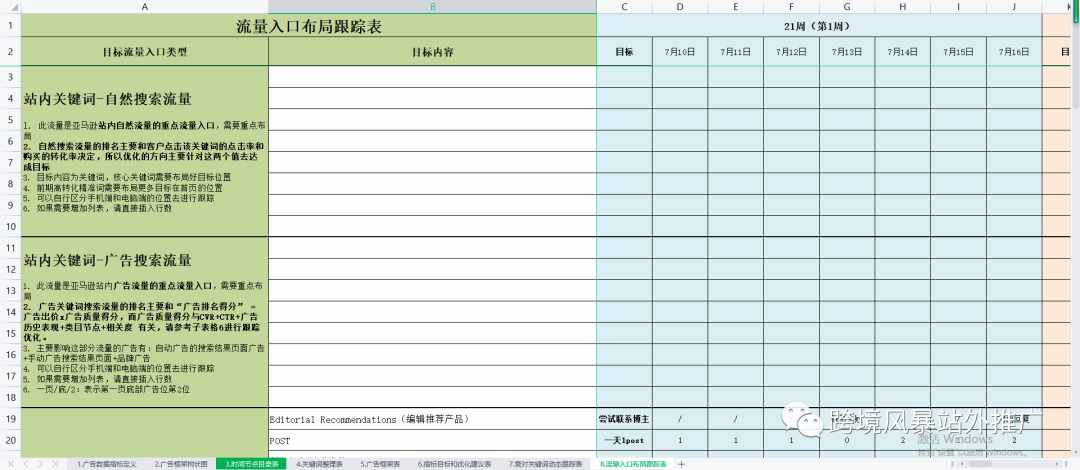Select the Editorial Recommendations cell
Image resolution: width=1080 pixels, height=470 pixels.
433,418
